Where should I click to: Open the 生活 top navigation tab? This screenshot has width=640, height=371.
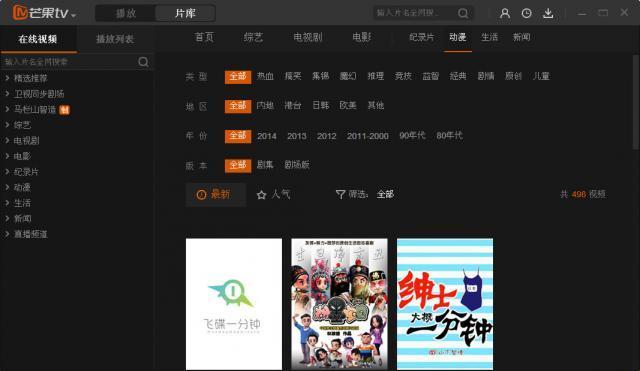(x=489, y=37)
